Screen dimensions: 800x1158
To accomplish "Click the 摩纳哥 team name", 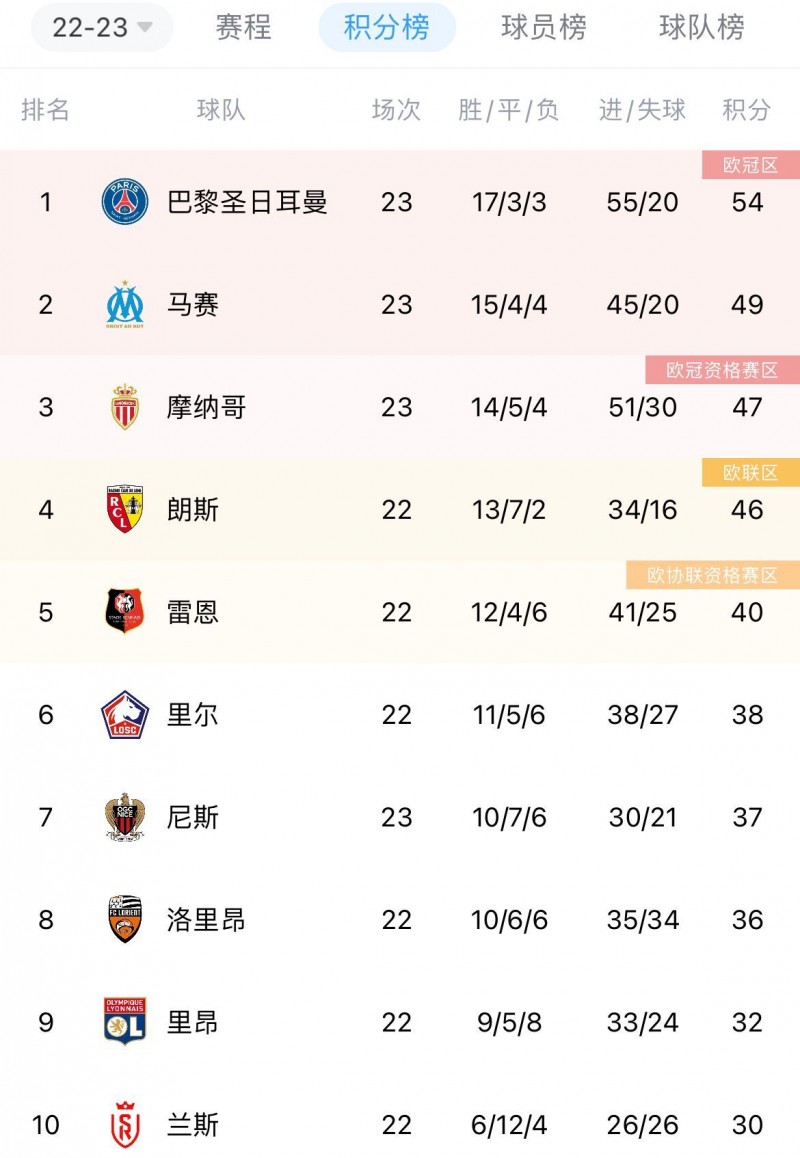I will click(206, 407).
